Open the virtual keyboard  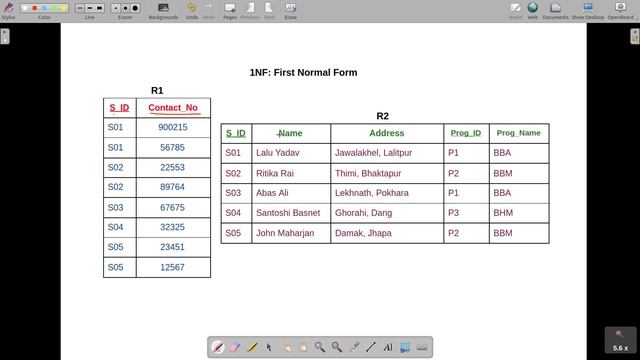(422, 347)
